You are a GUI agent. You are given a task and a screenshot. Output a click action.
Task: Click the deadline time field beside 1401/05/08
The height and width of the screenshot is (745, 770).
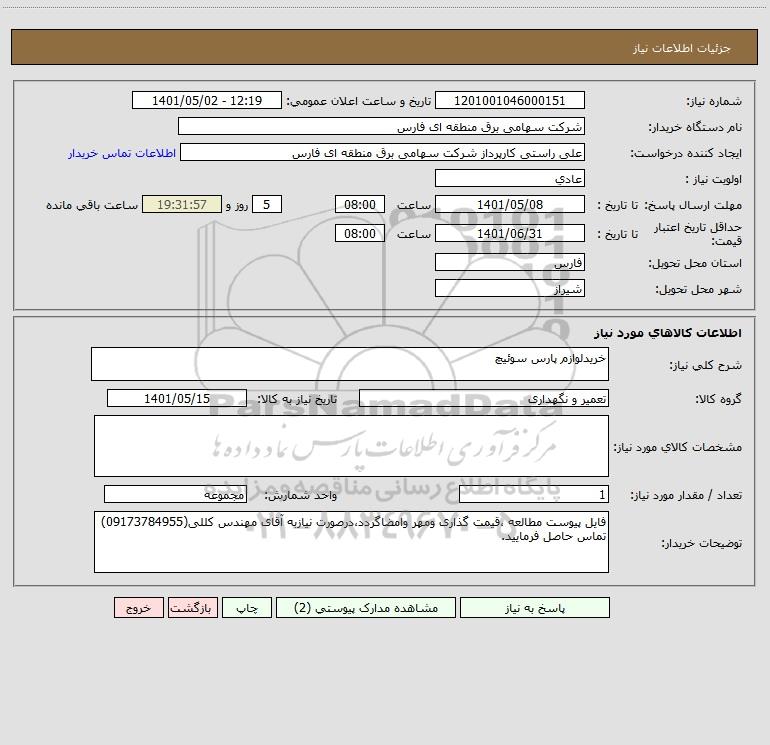[x=359, y=204]
